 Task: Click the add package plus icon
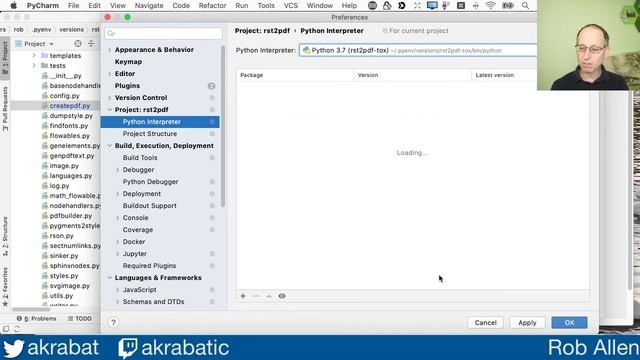(x=243, y=296)
